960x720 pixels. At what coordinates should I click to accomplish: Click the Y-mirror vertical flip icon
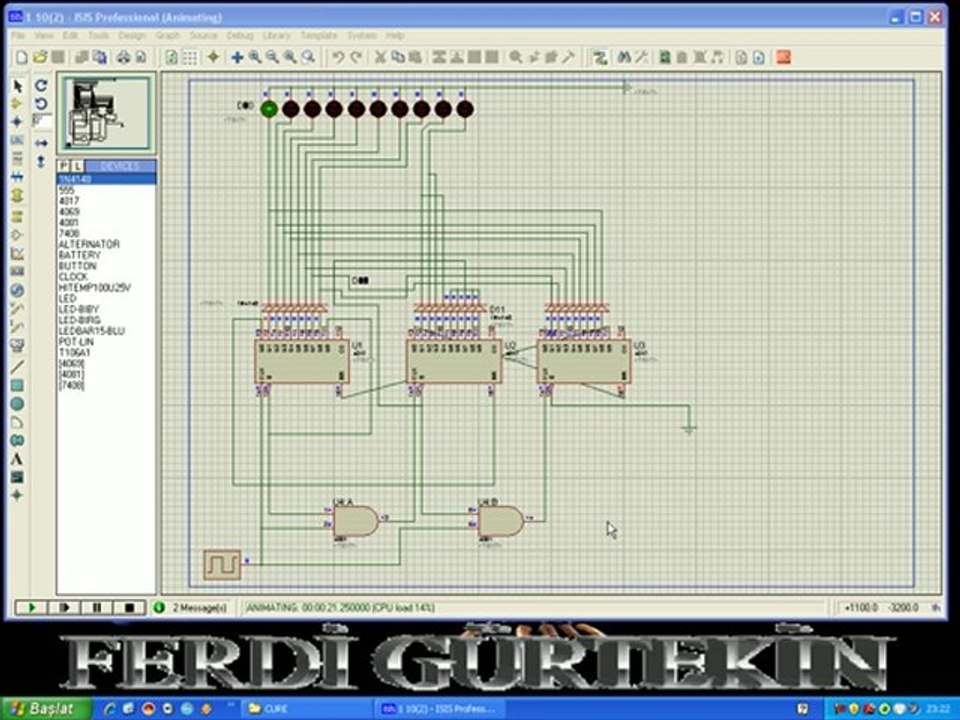click(x=41, y=161)
